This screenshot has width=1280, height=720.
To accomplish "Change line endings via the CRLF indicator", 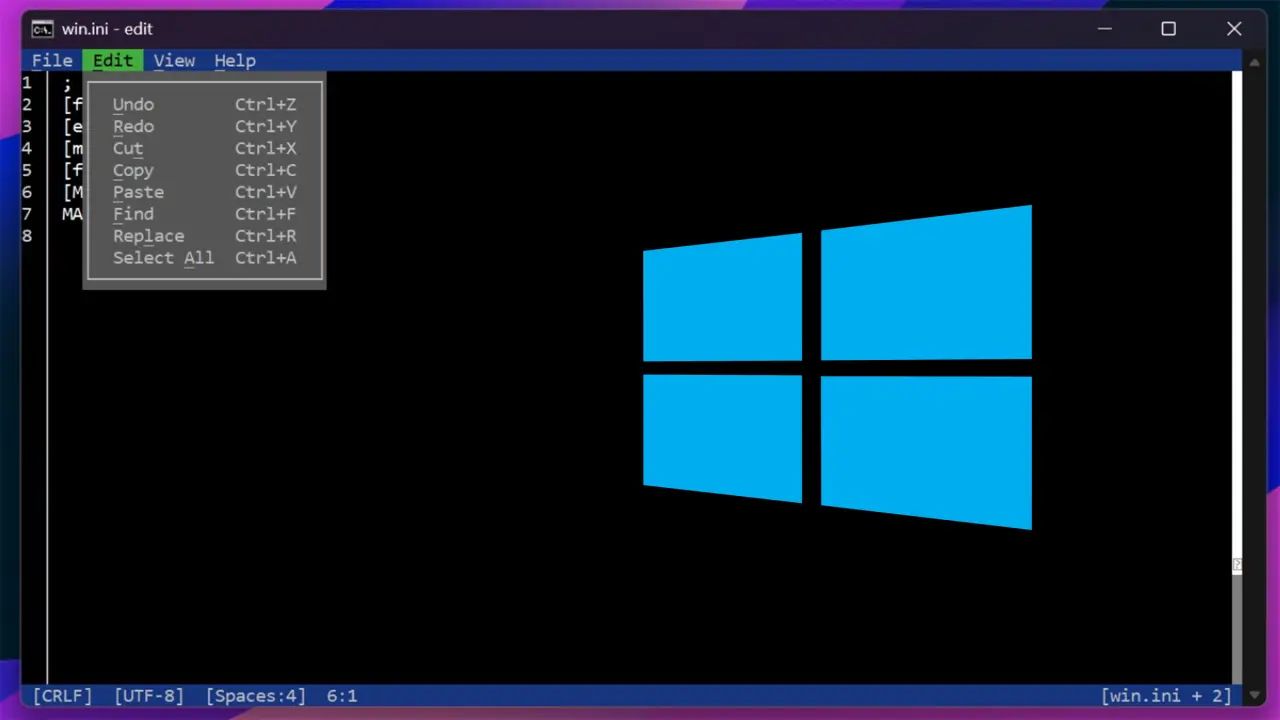I will click(63, 696).
